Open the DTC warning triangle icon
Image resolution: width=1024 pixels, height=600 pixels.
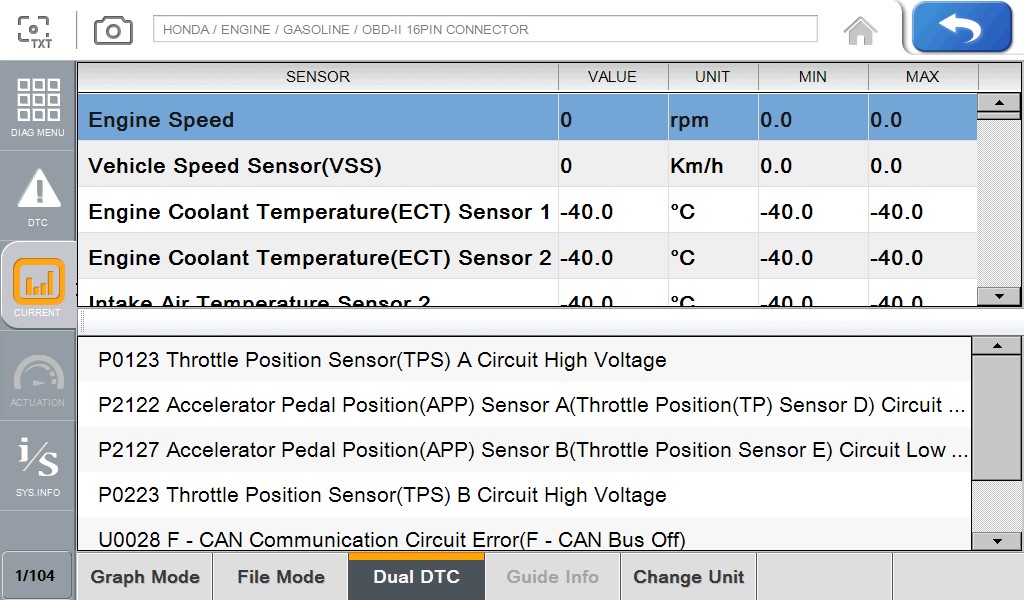38,195
